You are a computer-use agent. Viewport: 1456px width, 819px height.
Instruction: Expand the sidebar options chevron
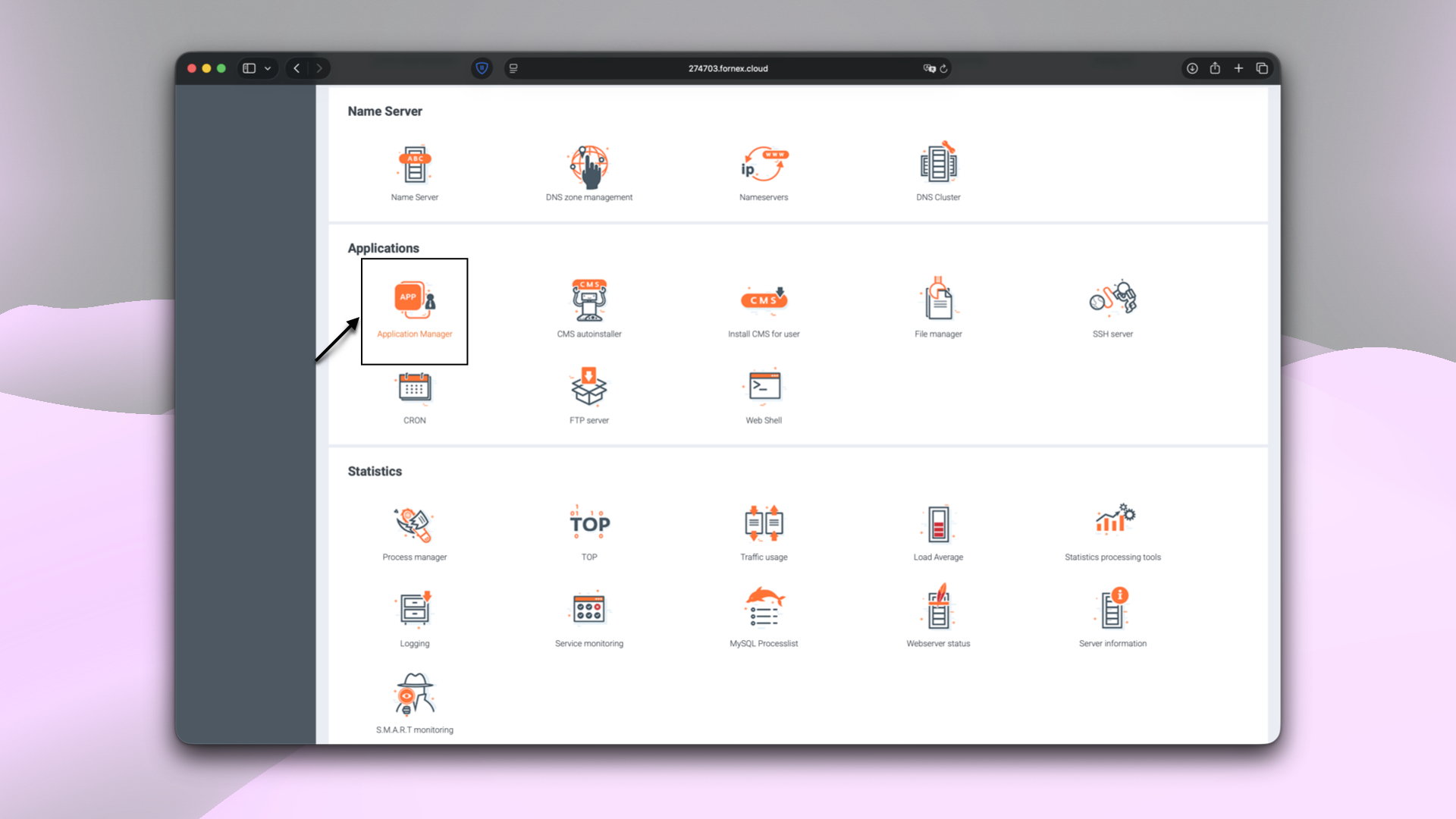[x=267, y=67]
